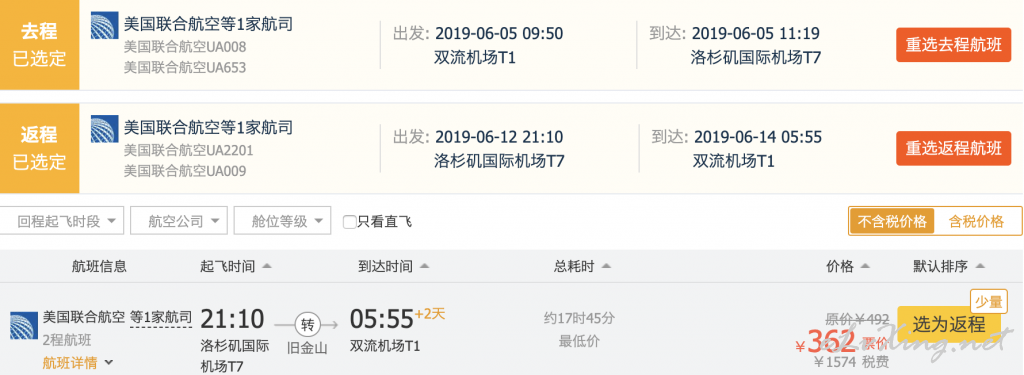Click the United Airlines logo in the 返程 row
This screenshot has height=375, width=1024.
click(104, 129)
